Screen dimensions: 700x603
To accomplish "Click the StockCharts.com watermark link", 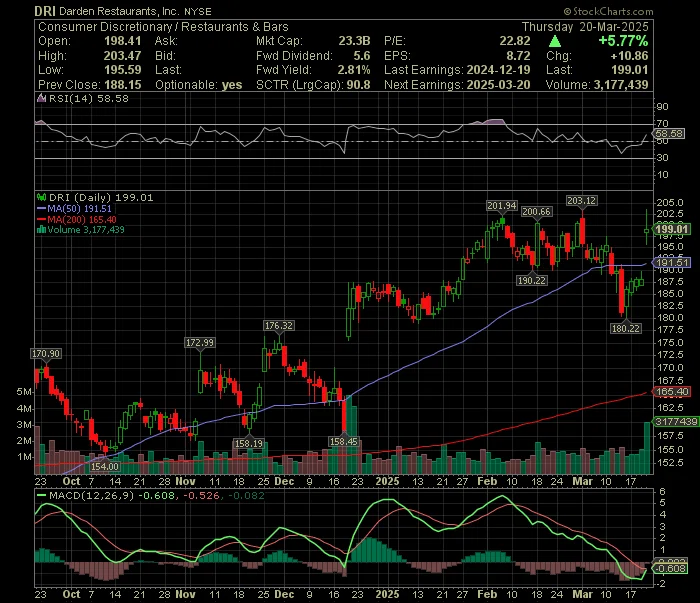I will (608, 11).
